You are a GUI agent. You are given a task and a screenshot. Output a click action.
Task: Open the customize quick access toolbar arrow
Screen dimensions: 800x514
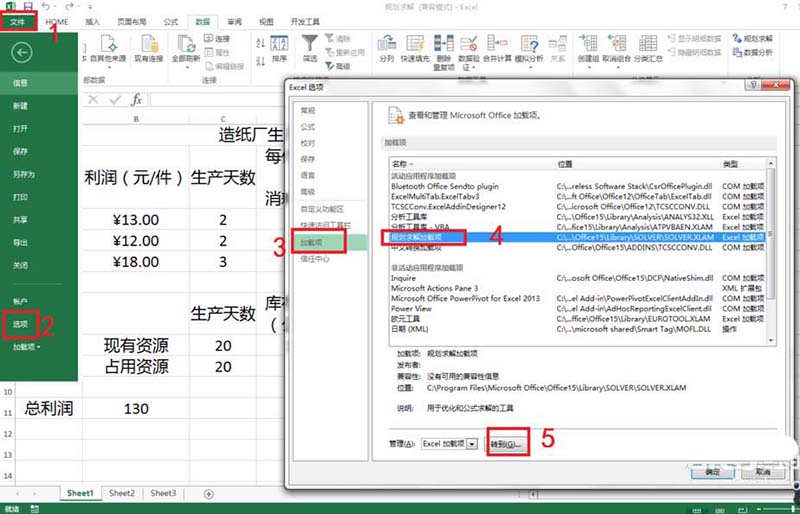tap(90, 7)
